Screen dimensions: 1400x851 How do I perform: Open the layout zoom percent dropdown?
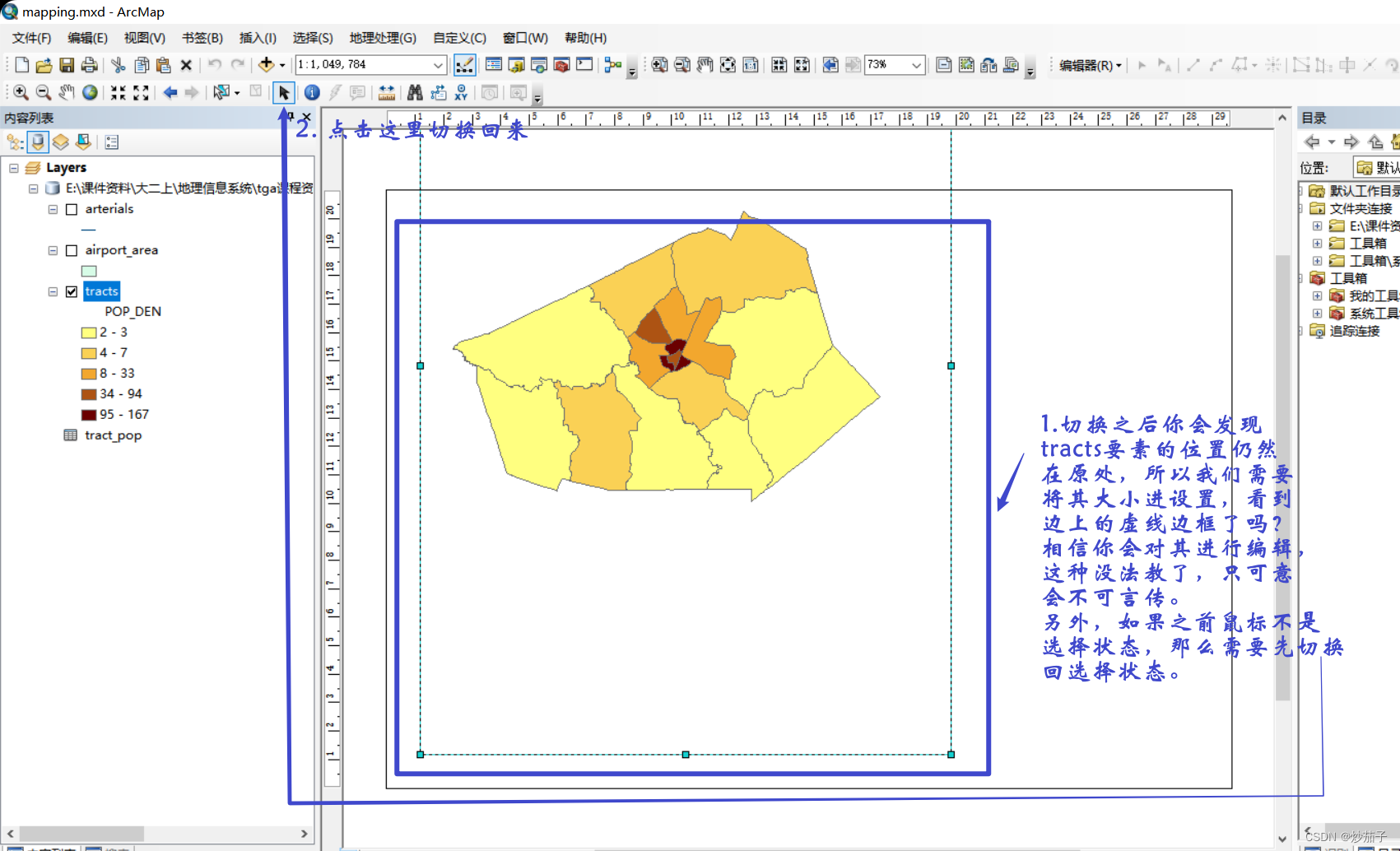pos(916,64)
